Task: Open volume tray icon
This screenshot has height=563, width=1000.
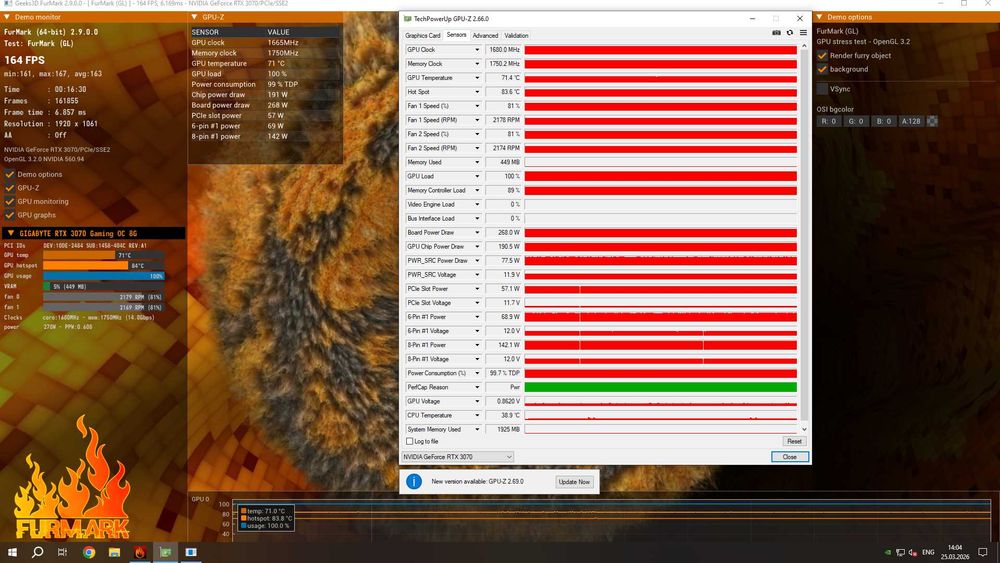Action: pos(913,552)
